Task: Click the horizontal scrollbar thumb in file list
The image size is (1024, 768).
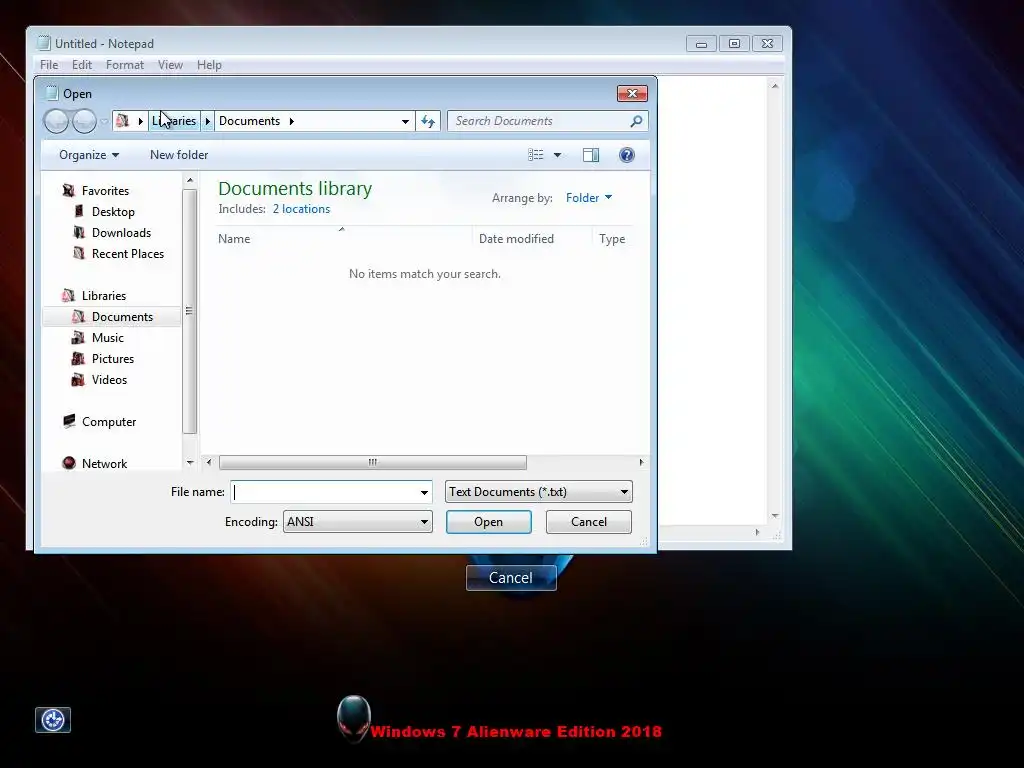Action: (373, 462)
